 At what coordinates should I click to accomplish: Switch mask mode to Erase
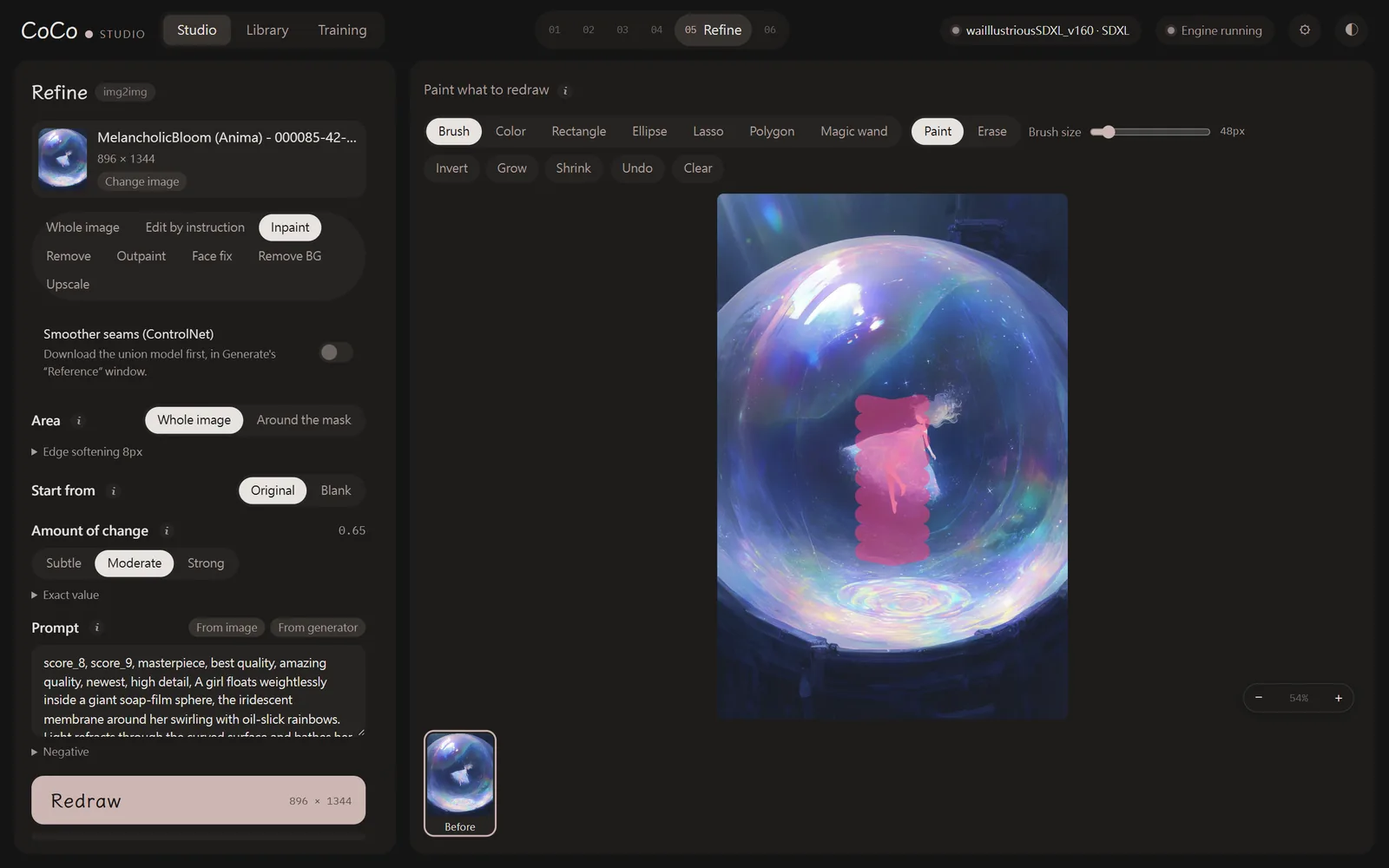[992, 131]
